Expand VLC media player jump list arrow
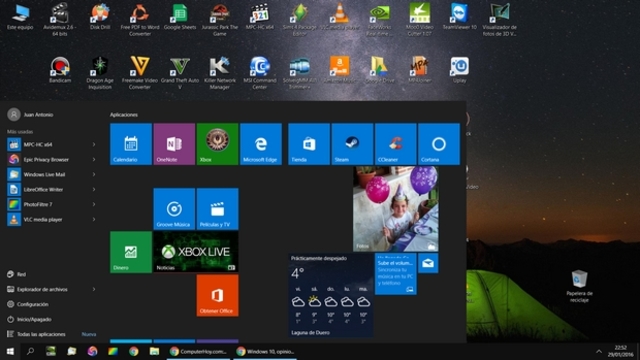 (x=94, y=220)
